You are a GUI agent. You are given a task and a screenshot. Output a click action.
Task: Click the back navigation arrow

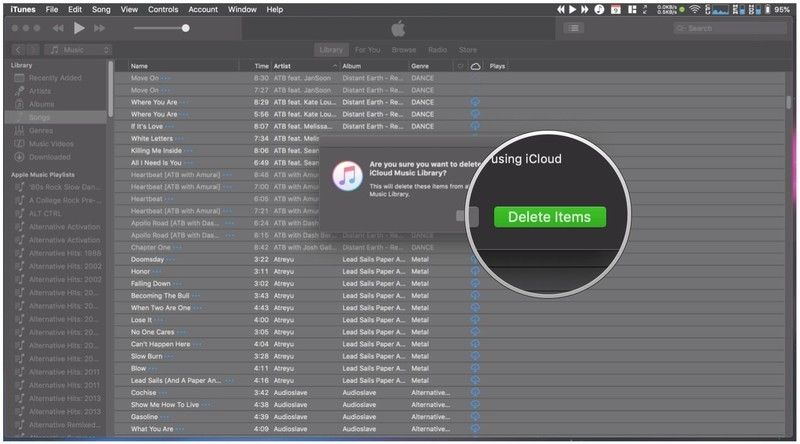19,49
